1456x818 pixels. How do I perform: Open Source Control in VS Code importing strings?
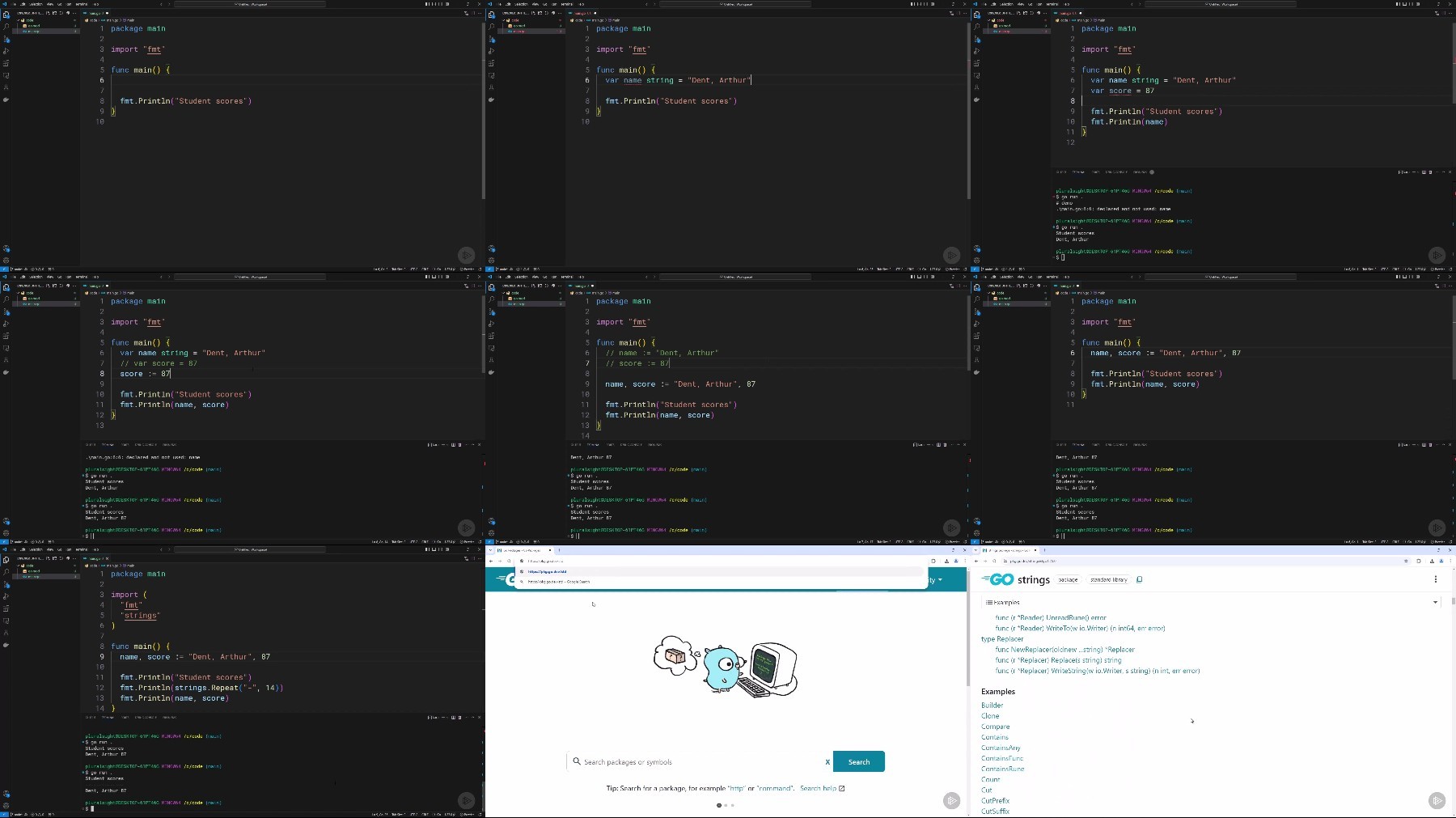pos(6,583)
